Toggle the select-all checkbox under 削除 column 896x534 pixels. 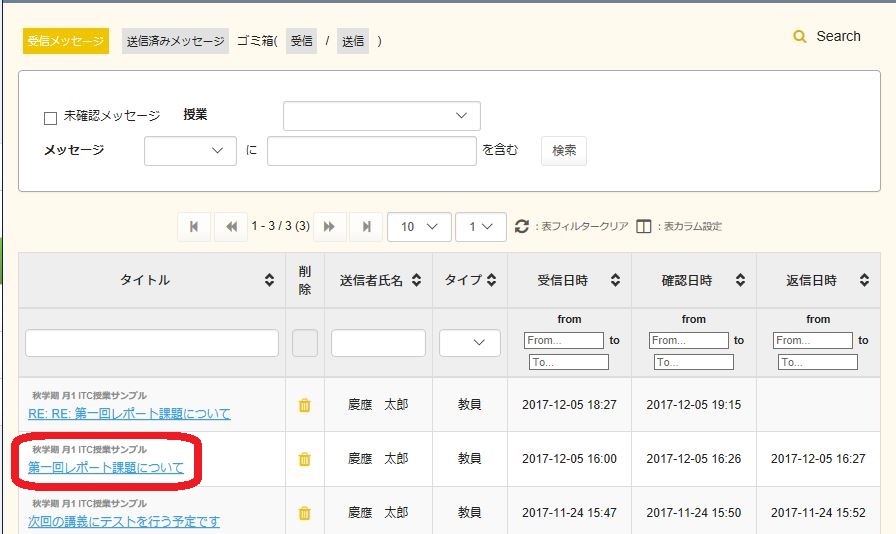[x=305, y=343]
